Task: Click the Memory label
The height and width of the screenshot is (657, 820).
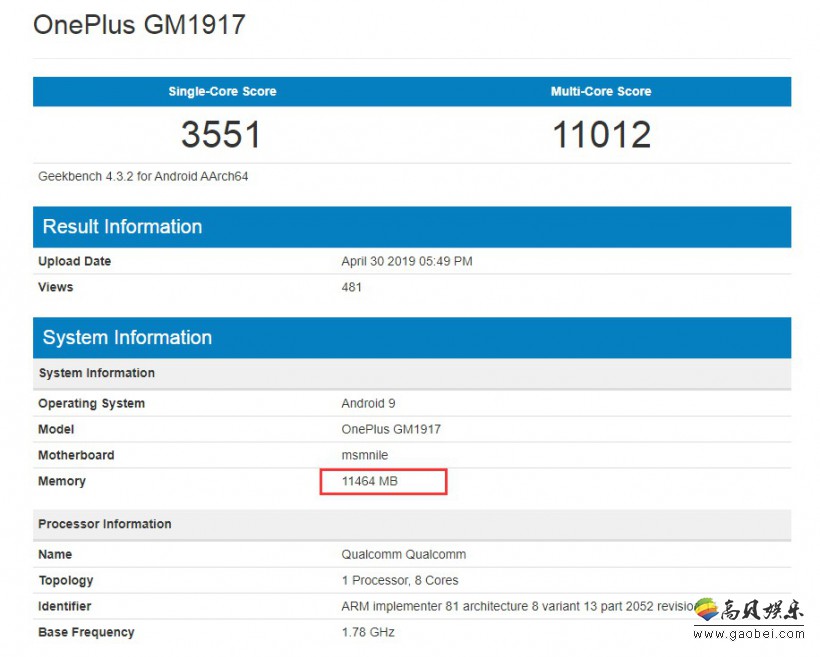Action: click(62, 481)
